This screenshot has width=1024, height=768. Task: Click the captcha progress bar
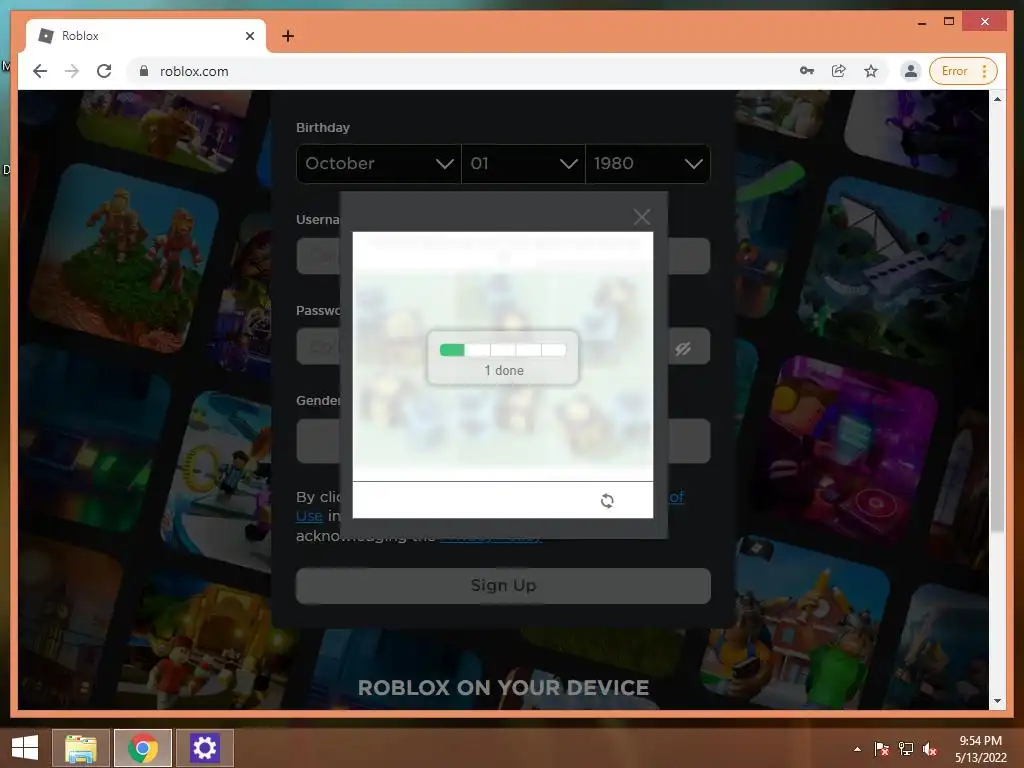click(503, 350)
